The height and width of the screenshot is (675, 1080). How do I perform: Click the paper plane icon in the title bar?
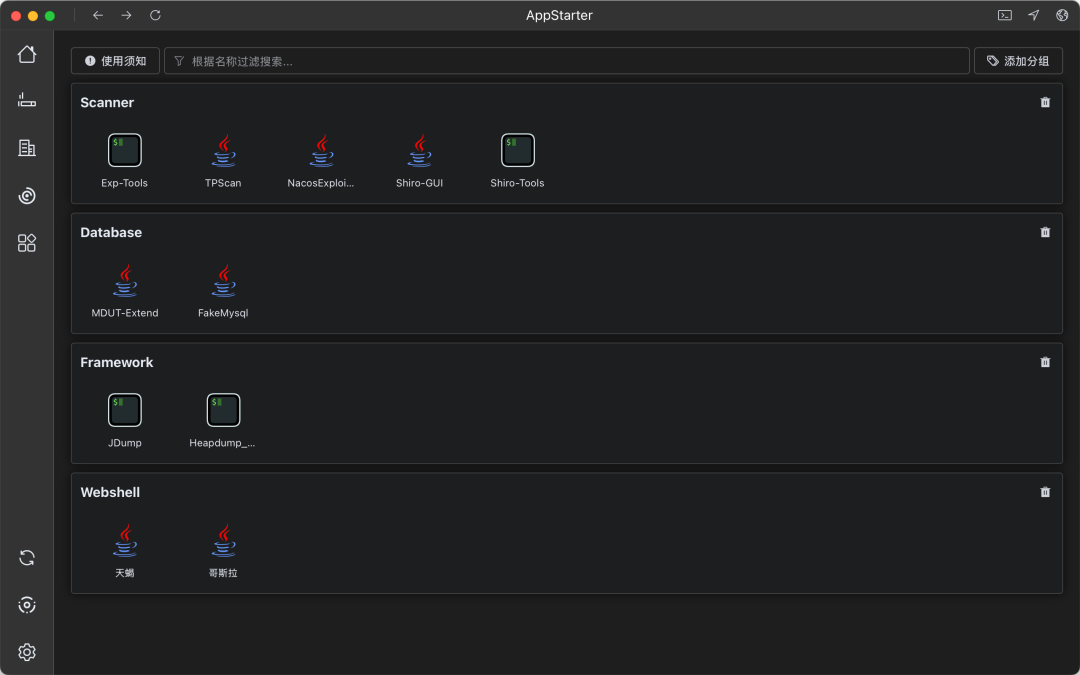click(1034, 15)
